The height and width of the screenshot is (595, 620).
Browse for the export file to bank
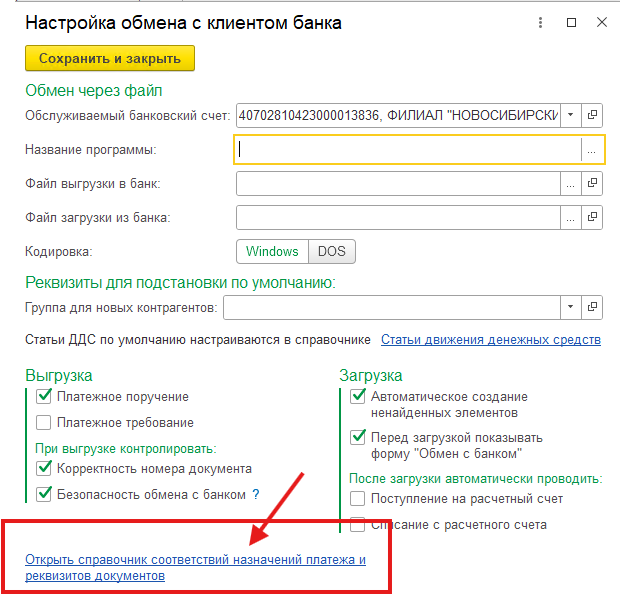571,183
